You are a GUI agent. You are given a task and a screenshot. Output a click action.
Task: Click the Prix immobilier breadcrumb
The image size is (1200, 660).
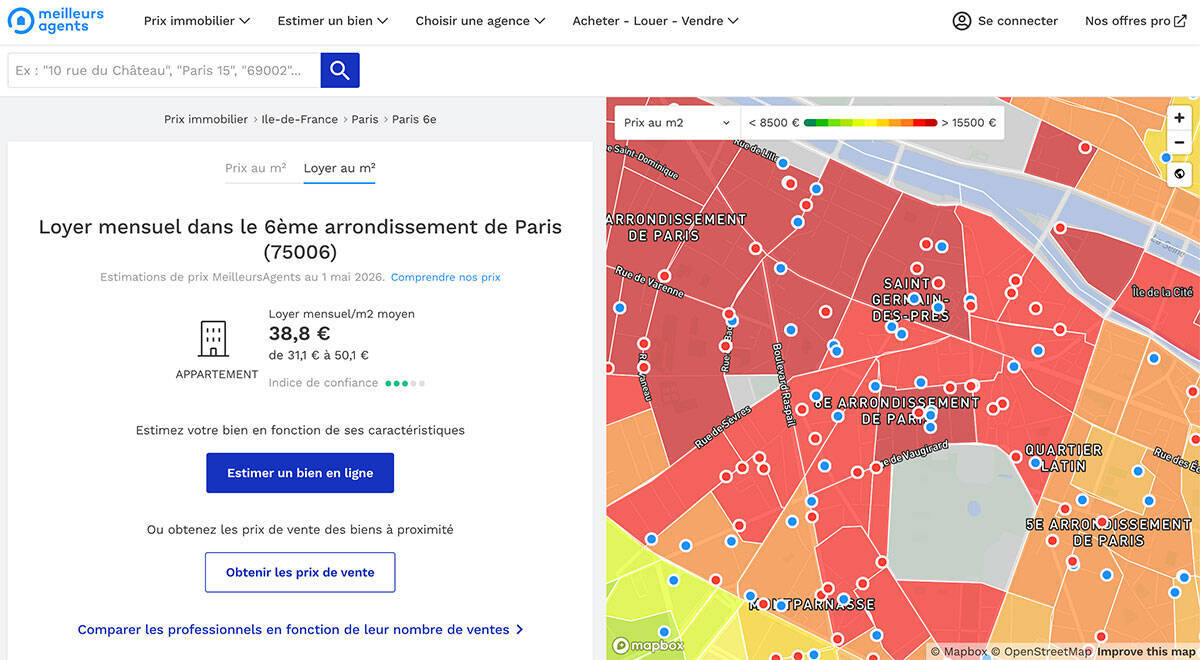click(206, 119)
